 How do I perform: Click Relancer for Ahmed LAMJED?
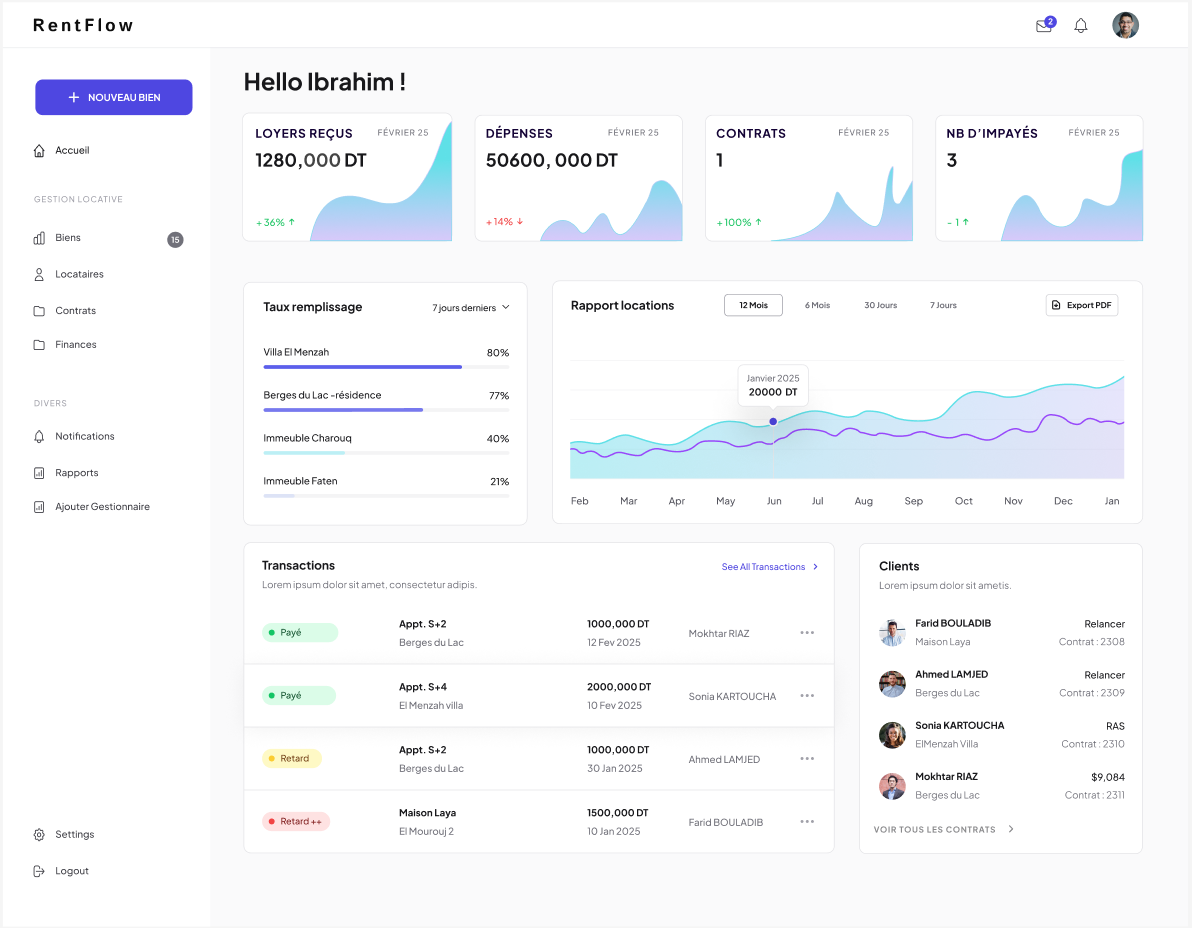pos(1104,675)
